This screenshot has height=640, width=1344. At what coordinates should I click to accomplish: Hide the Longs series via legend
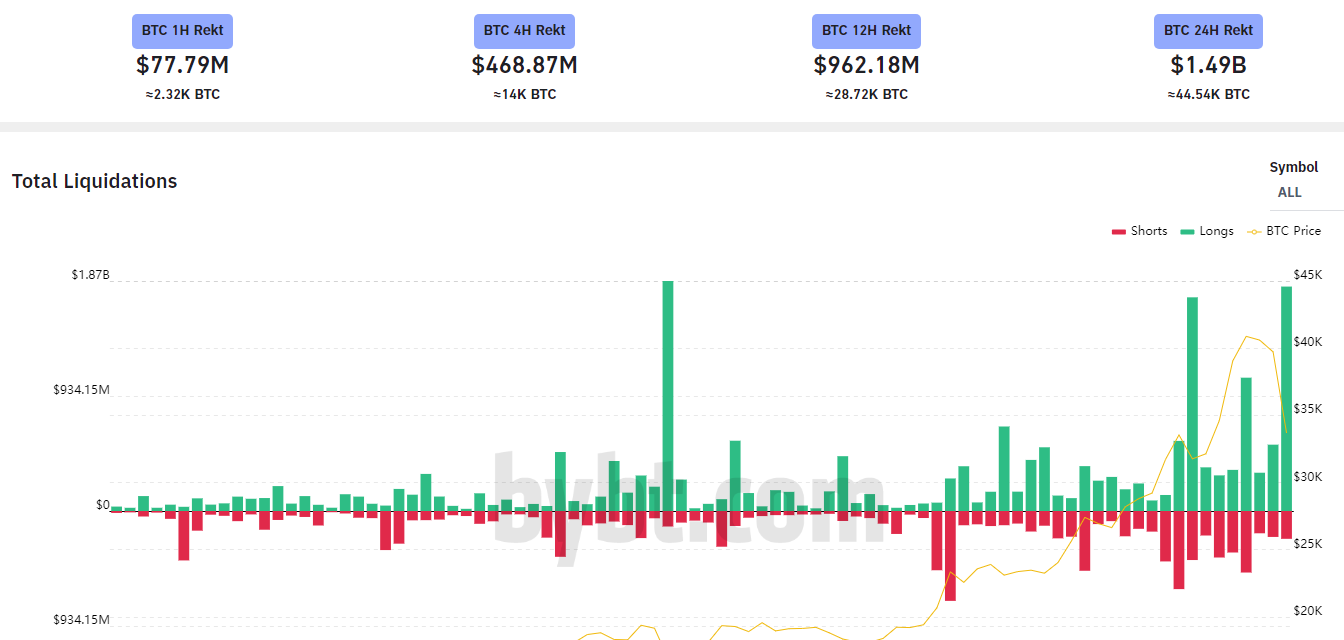tap(1207, 231)
